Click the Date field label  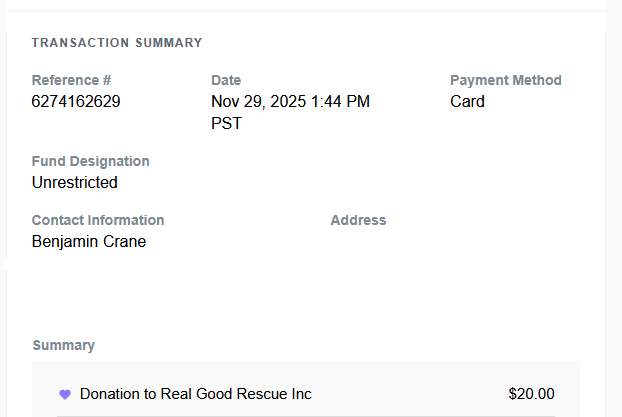(x=226, y=80)
